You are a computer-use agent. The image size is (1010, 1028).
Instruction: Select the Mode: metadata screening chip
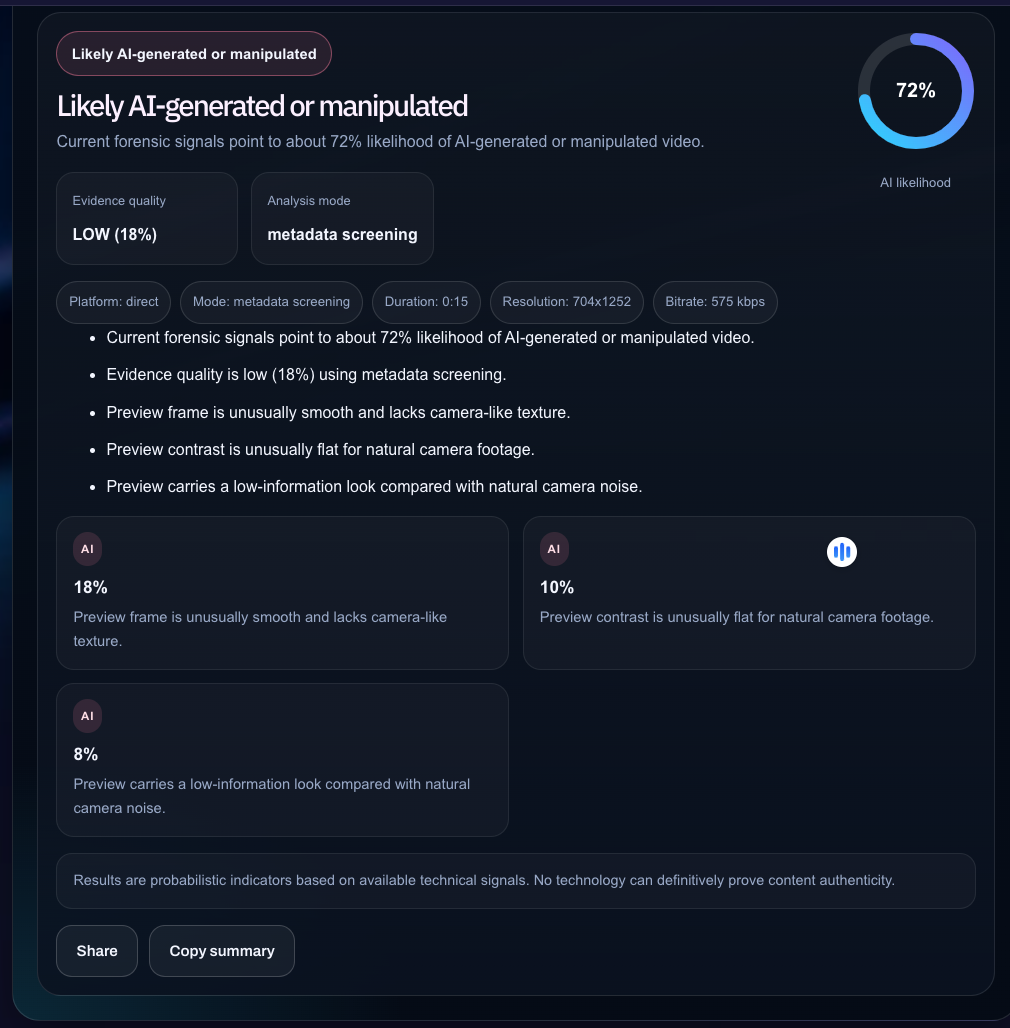(271, 302)
